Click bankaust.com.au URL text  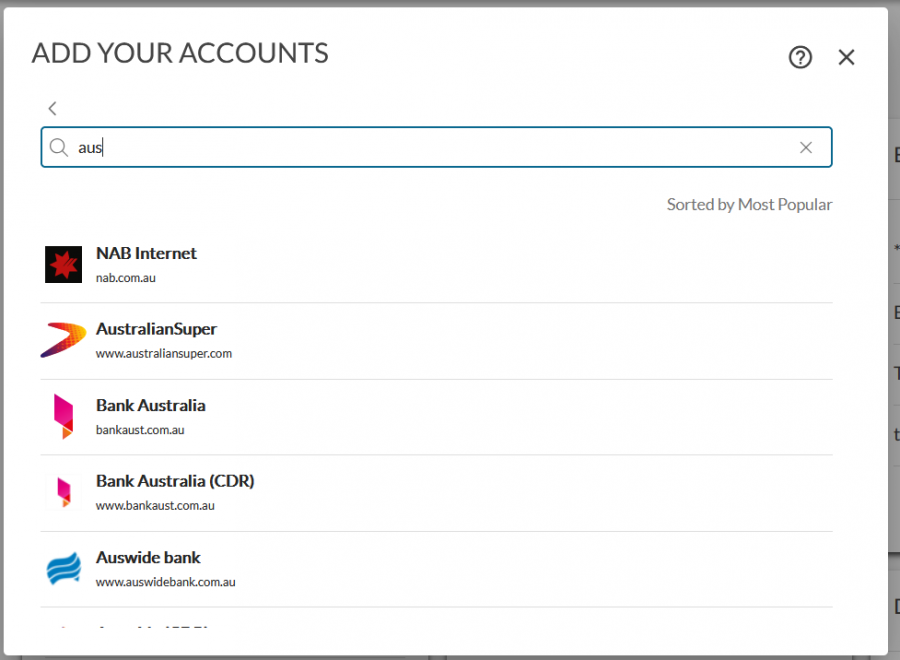coord(140,430)
